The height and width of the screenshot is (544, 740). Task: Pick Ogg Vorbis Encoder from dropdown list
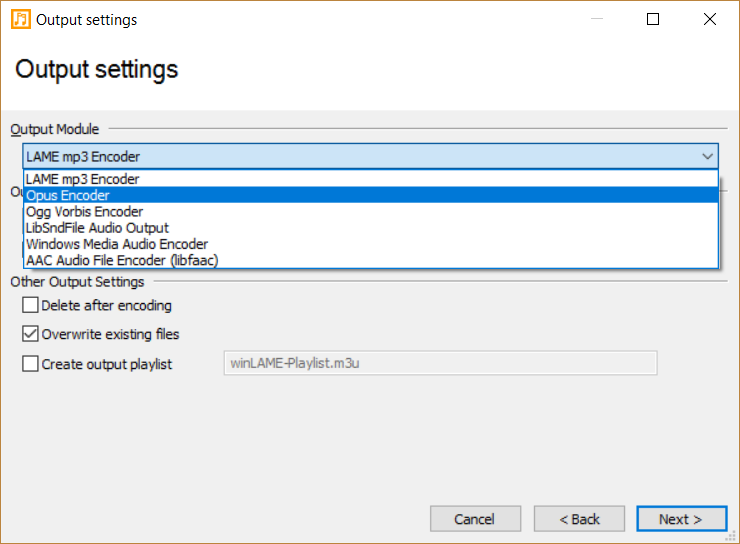[371, 211]
